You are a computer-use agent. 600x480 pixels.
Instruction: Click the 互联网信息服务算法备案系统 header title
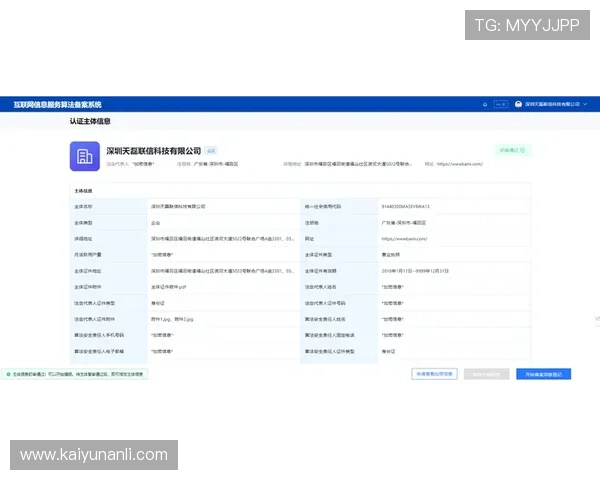tap(57, 104)
